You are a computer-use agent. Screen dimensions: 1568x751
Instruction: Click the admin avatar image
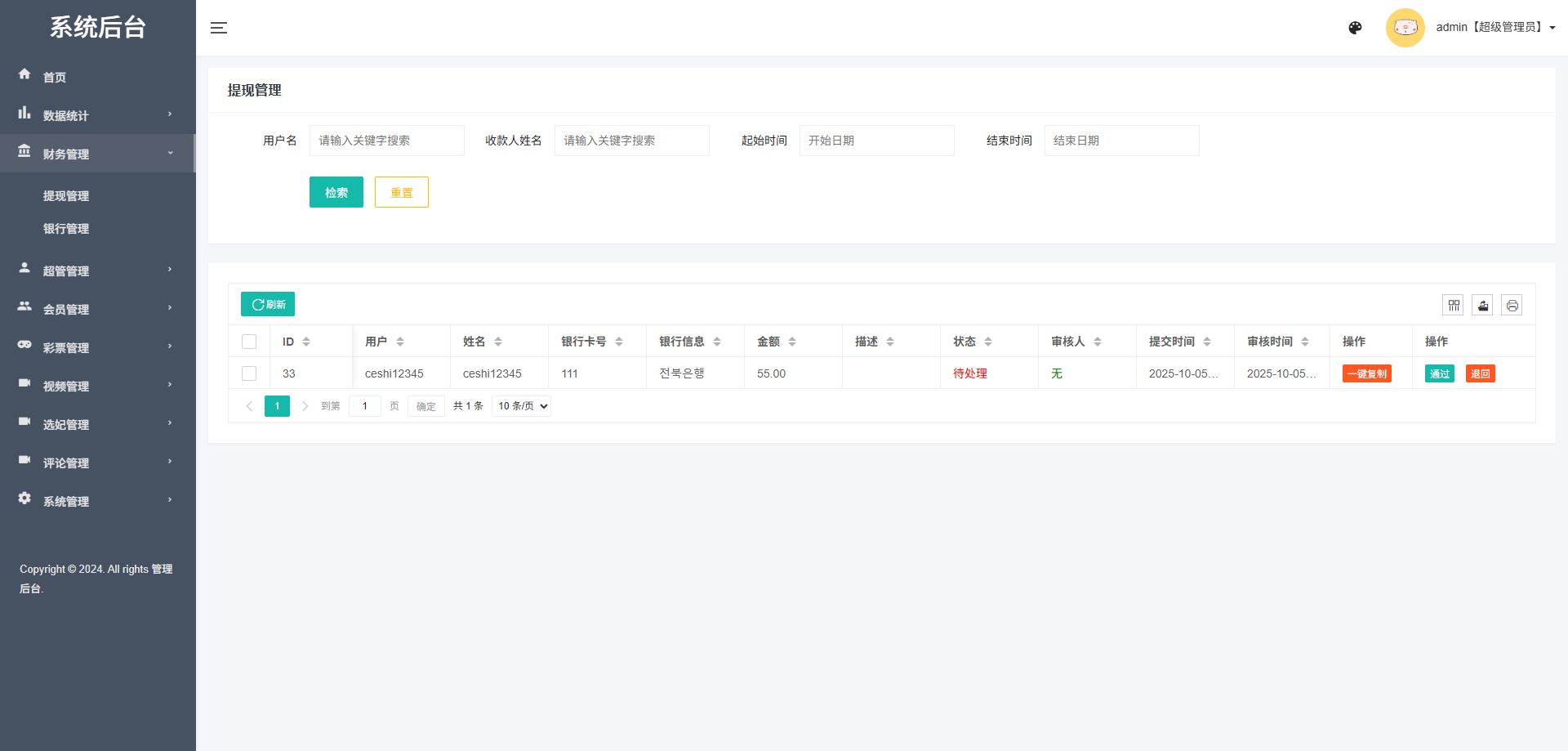click(1405, 28)
